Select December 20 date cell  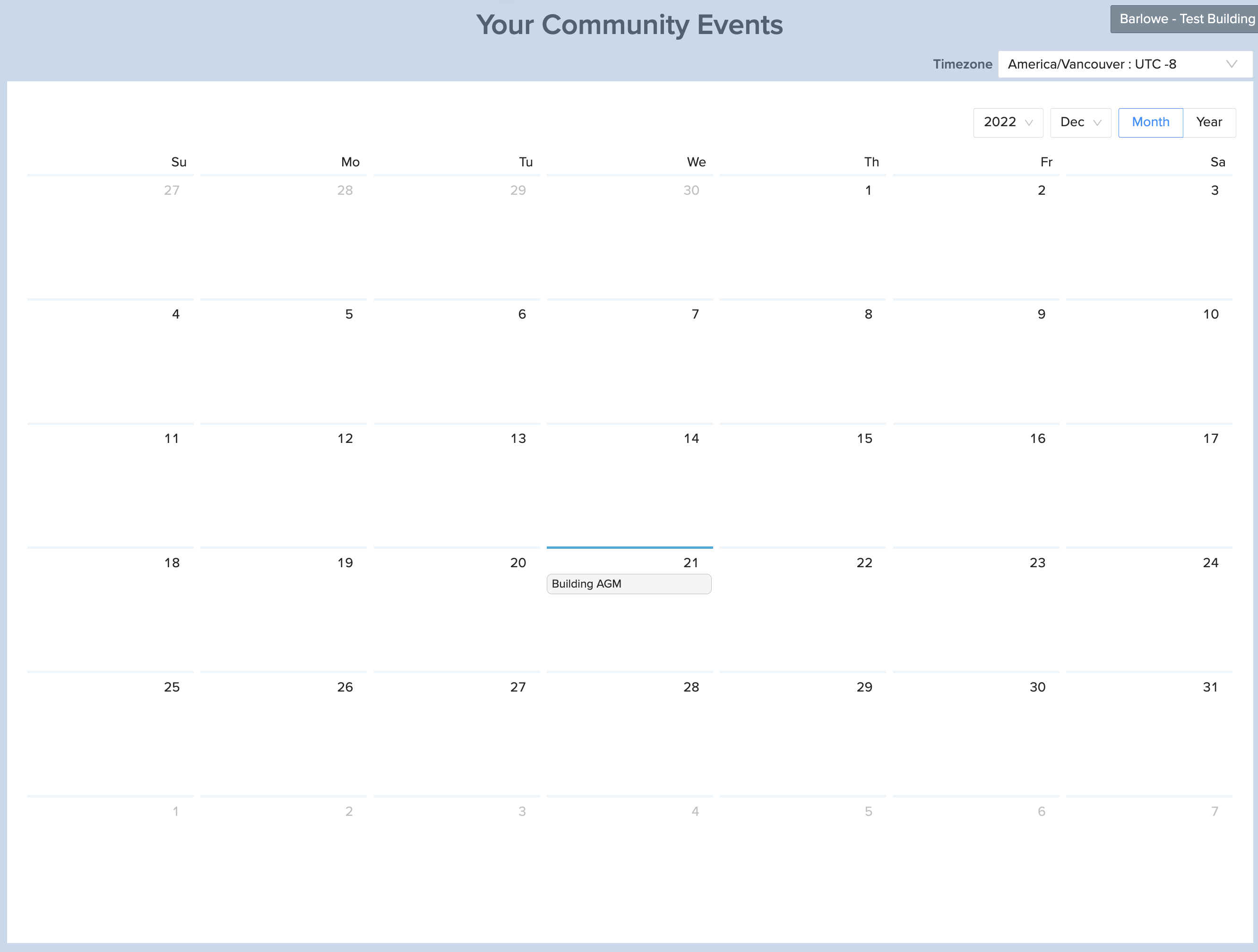(457, 608)
